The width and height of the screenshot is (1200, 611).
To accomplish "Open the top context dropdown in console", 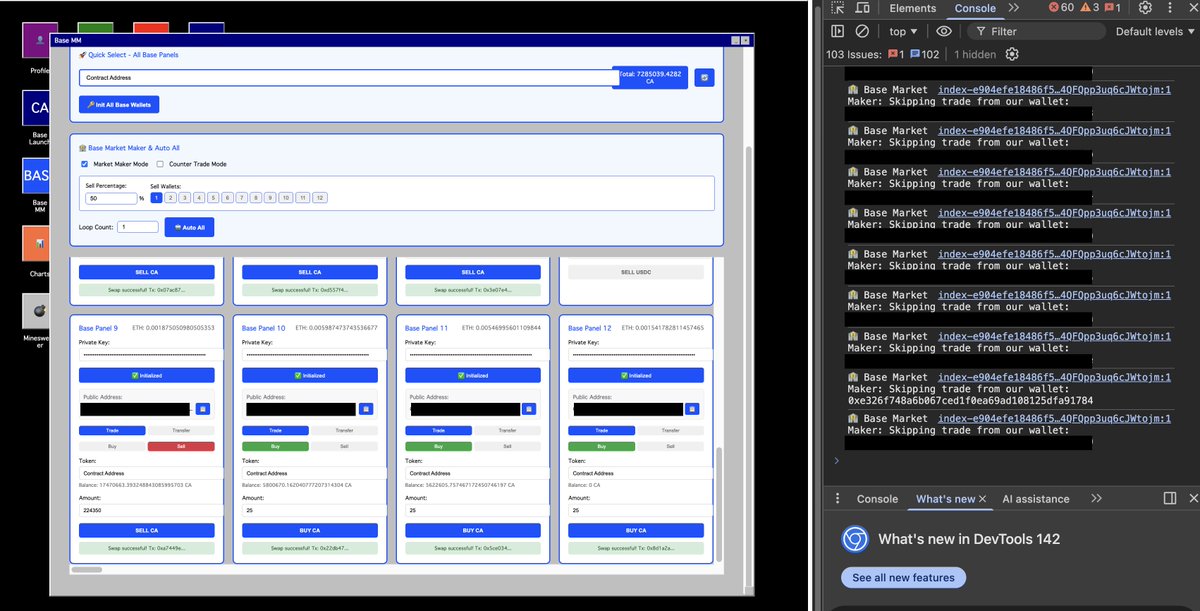I will (x=903, y=31).
